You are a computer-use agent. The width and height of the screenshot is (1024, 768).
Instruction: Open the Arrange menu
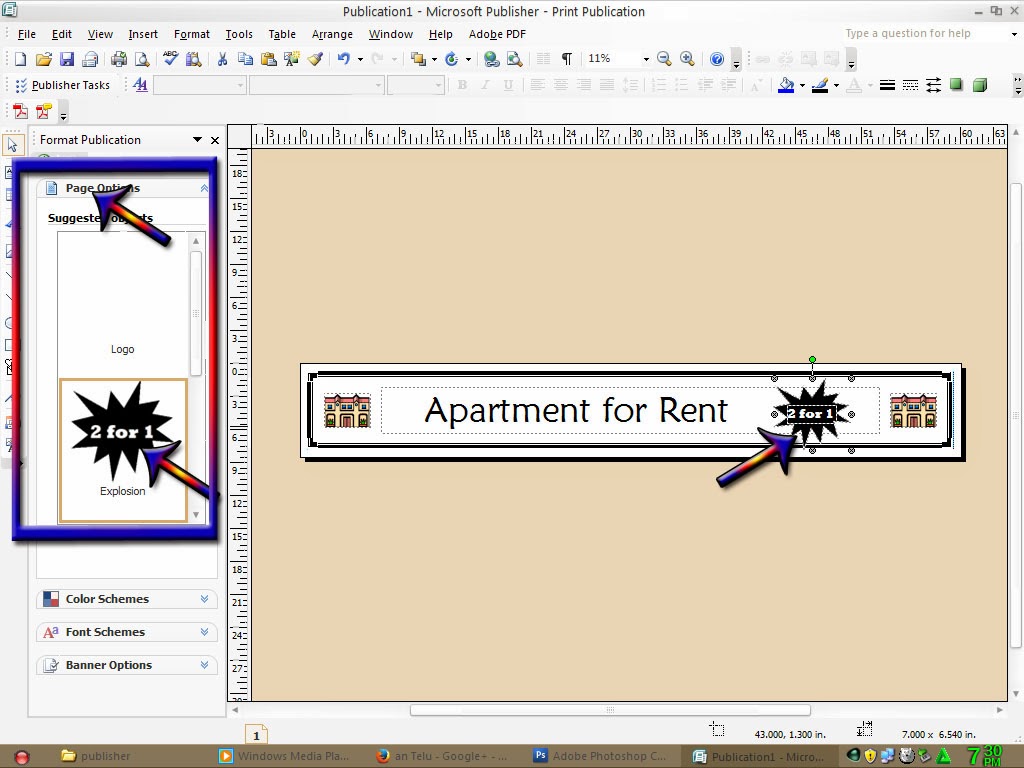pyautogui.click(x=331, y=33)
